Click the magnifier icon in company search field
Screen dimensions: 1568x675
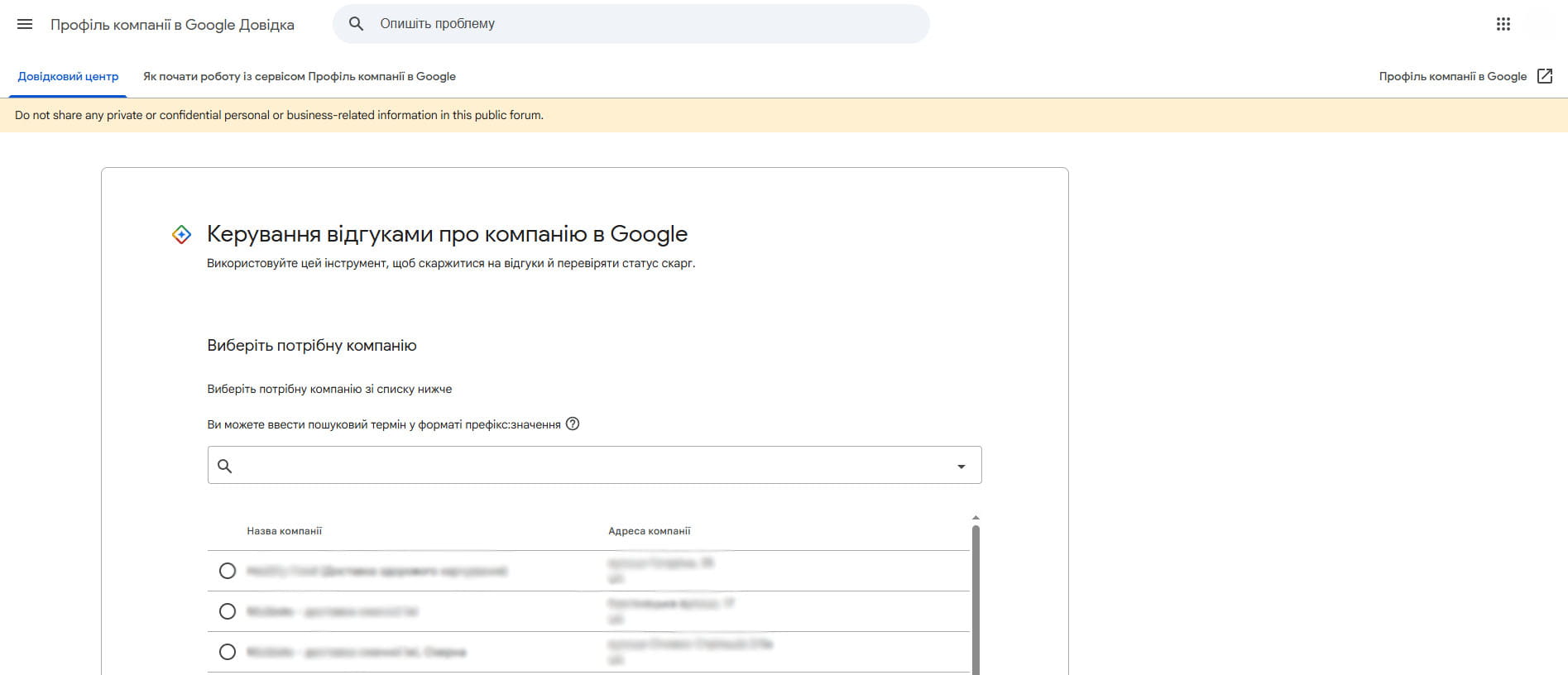(x=224, y=466)
